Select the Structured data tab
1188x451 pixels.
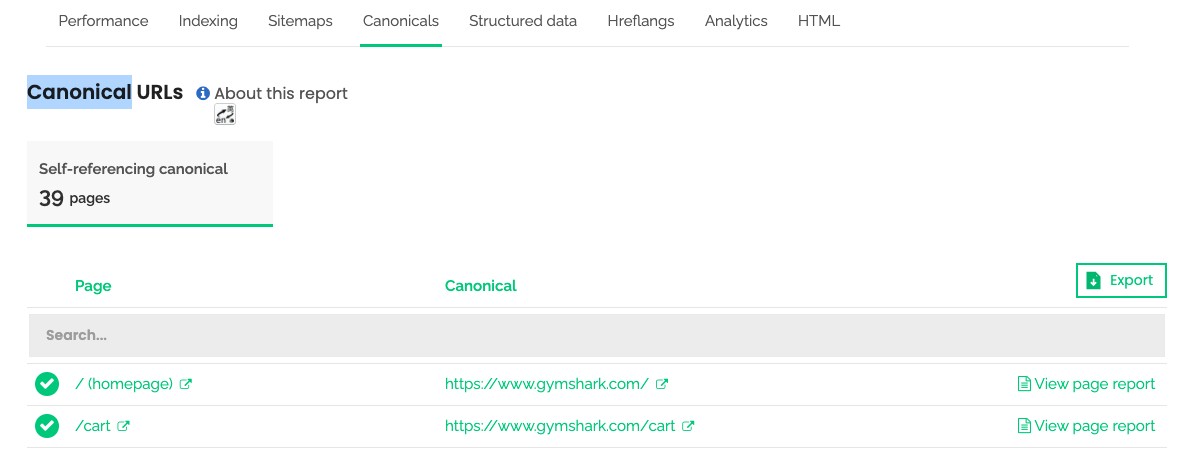(x=523, y=21)
